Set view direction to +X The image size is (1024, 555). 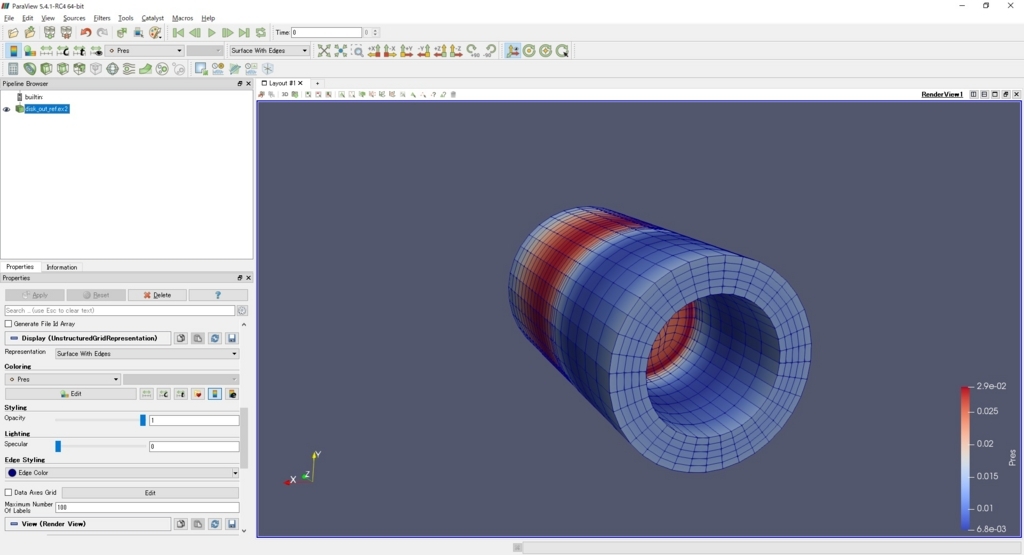(x=374, y=51)
